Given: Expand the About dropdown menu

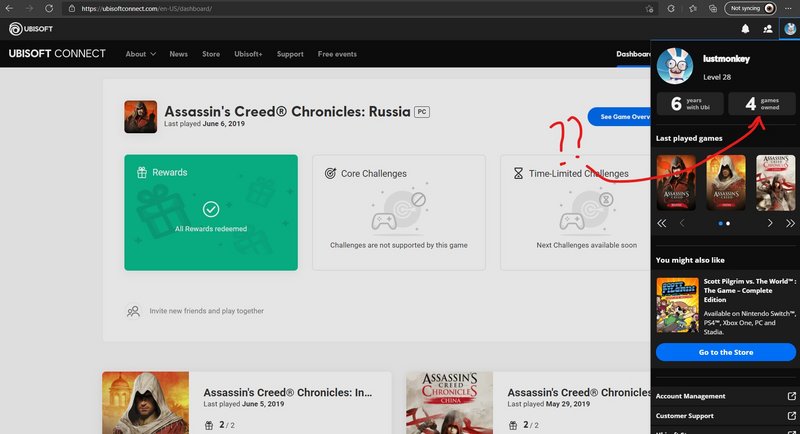Looking at the screenshot, I should (x=140, y=54).
